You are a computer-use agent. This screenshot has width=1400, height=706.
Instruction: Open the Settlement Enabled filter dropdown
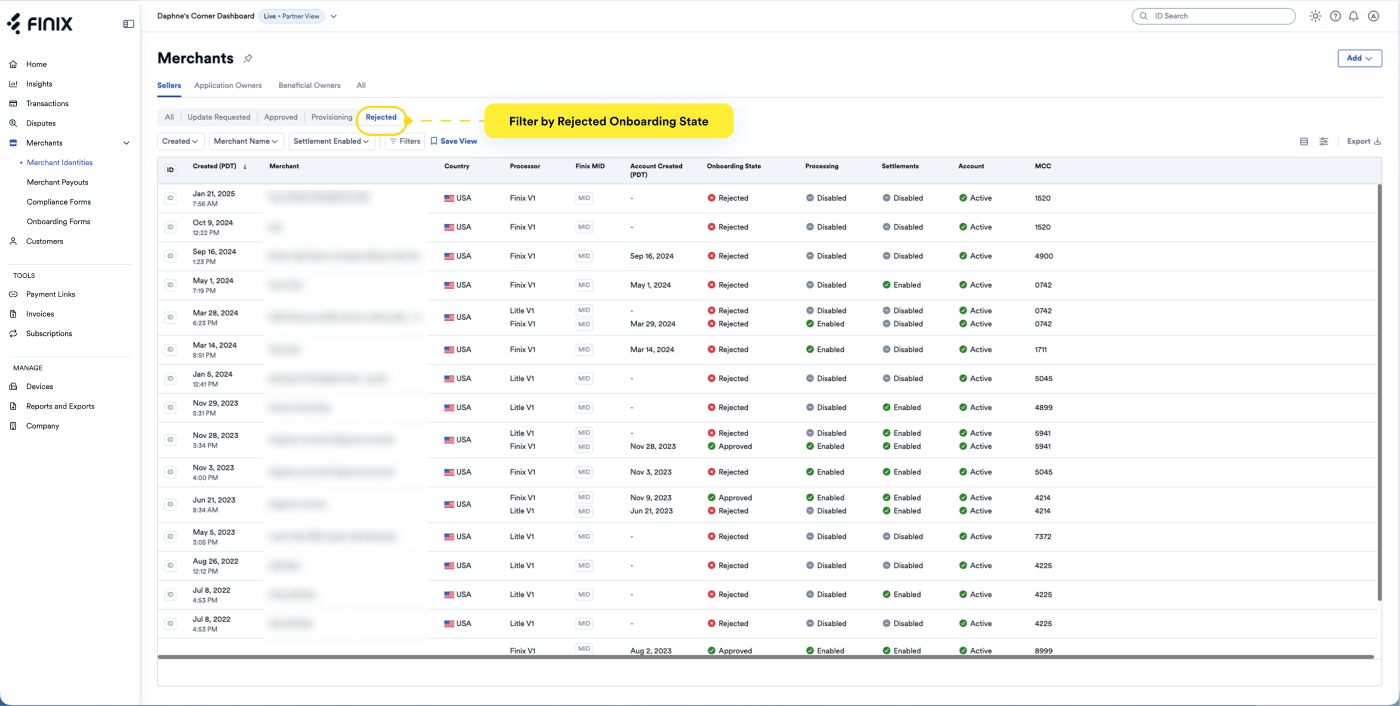[x=332, y=142]
